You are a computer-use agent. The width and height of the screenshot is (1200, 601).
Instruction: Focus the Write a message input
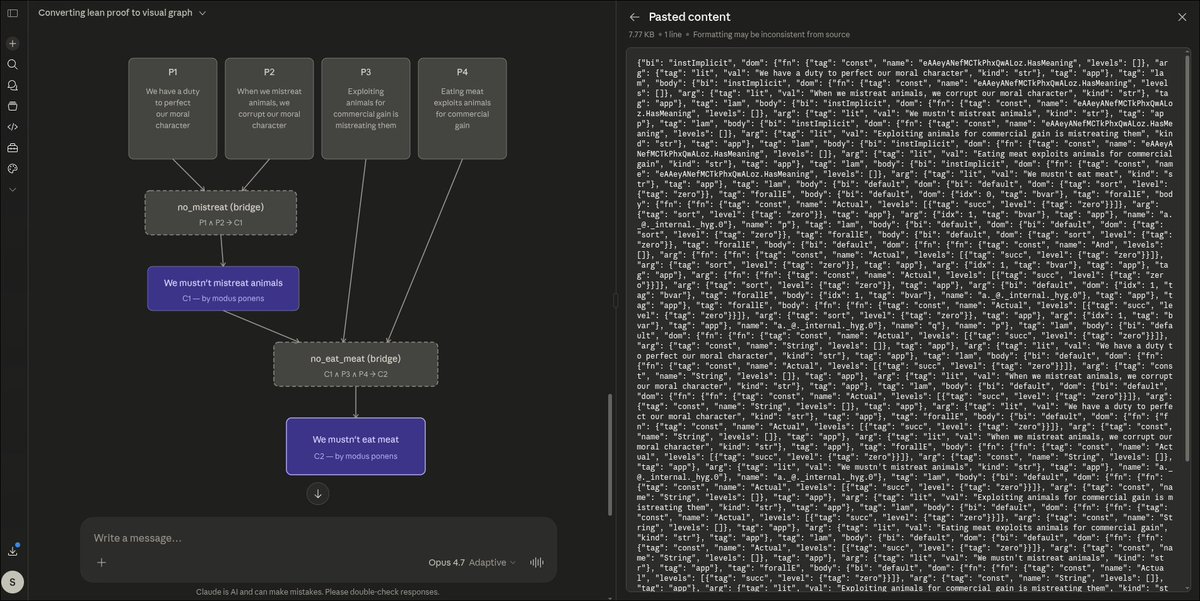click(x=318, y=538)
